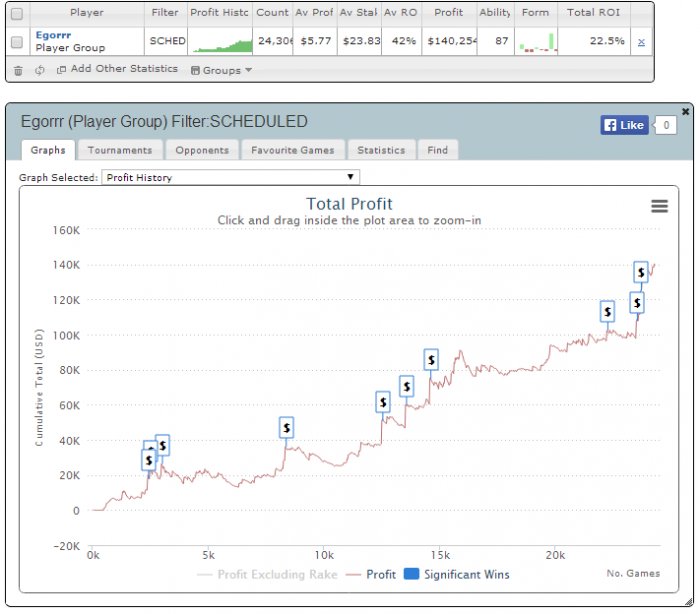The width and height of the screenshot is (700, 614).
Task: Toggle the header select-all checkbox
Action: [x=17, y=14]
